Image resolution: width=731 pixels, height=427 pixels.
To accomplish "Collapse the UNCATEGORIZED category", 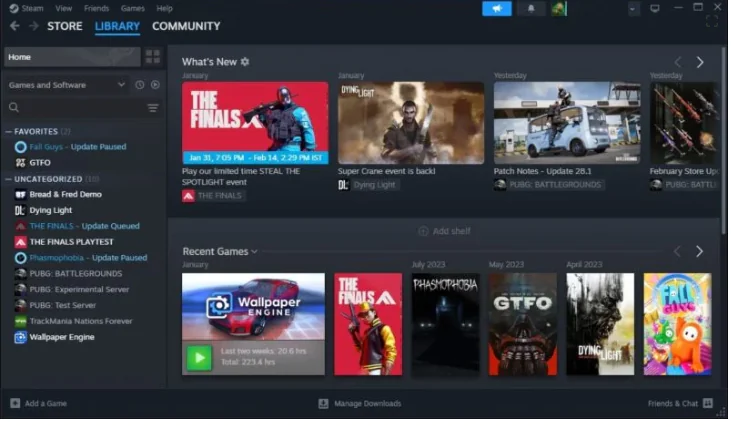I will [8, 179].
